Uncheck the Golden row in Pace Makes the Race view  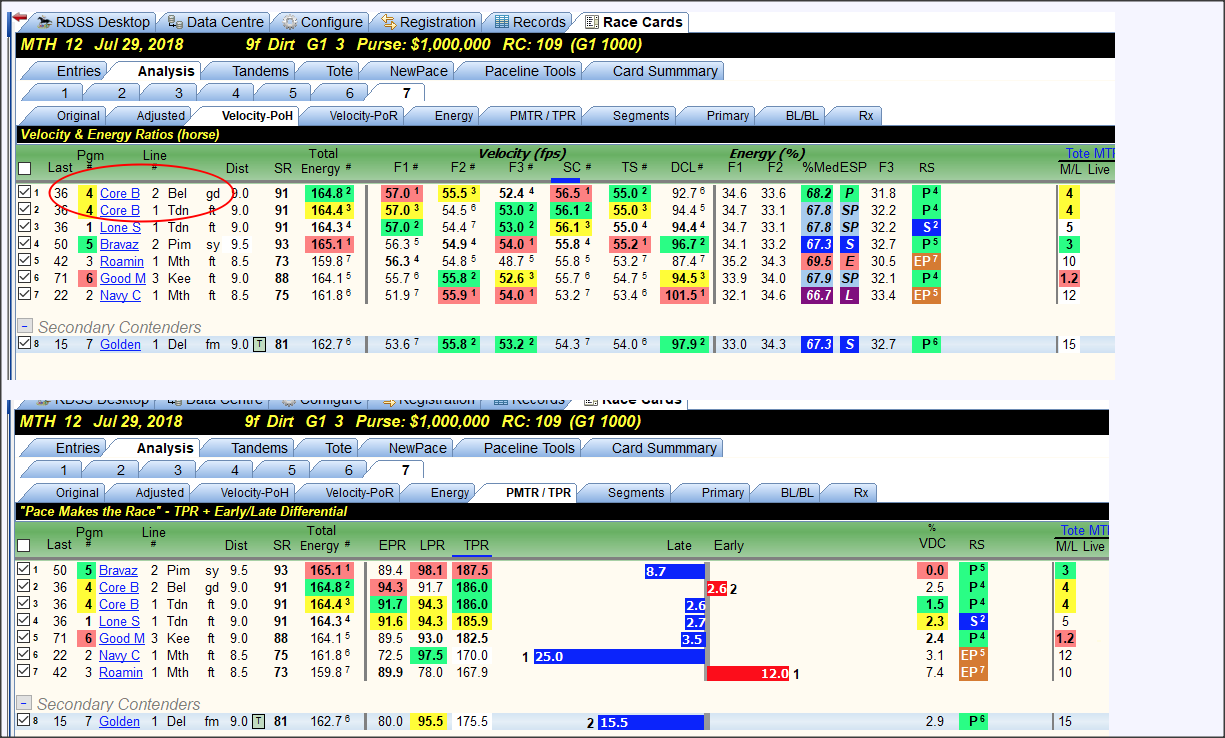tap(25, 721)
